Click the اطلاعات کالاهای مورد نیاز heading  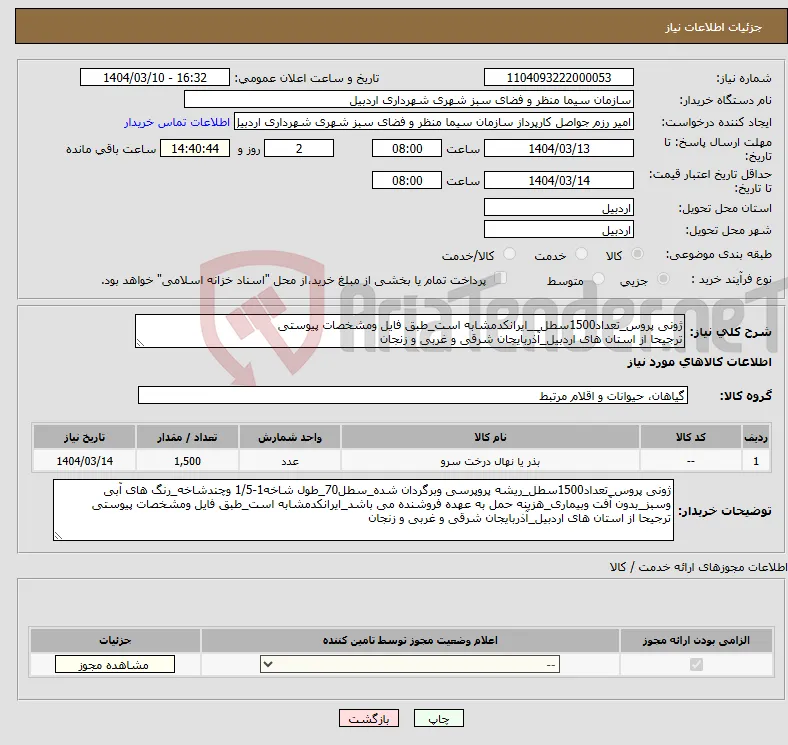[699, 362]
